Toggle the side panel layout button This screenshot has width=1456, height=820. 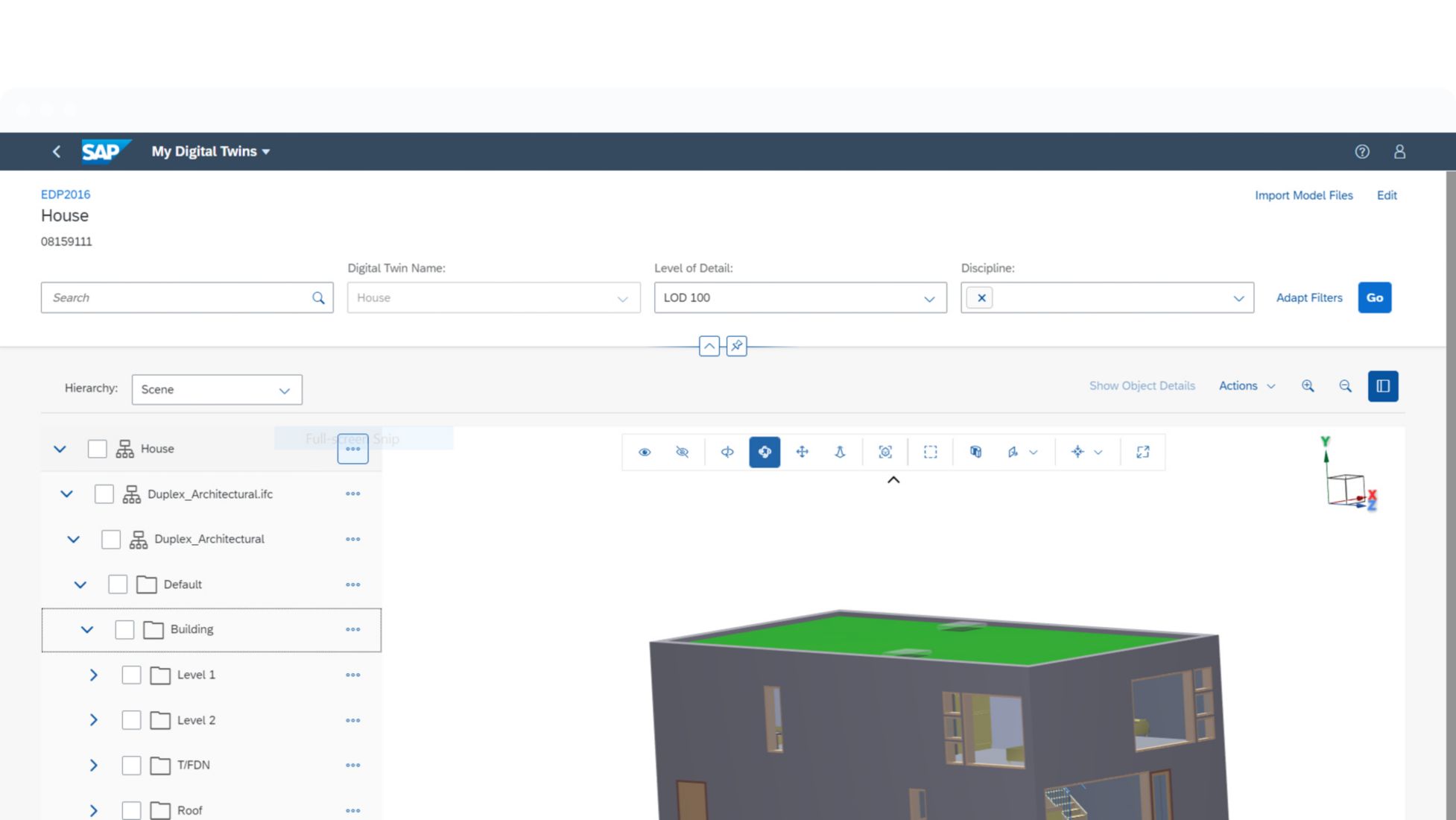[1383, 385]
